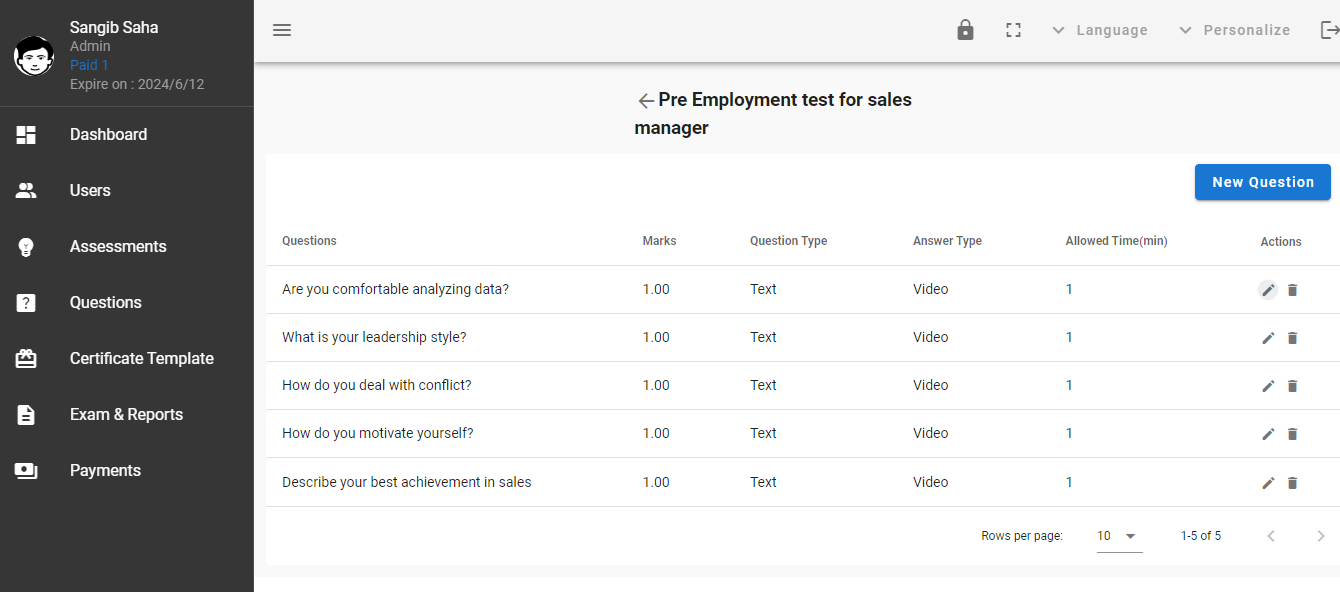Edit the 'How do you deal with conflict?' question
This screenshot has width=1340, height=592.
(x=1268, y=386)
